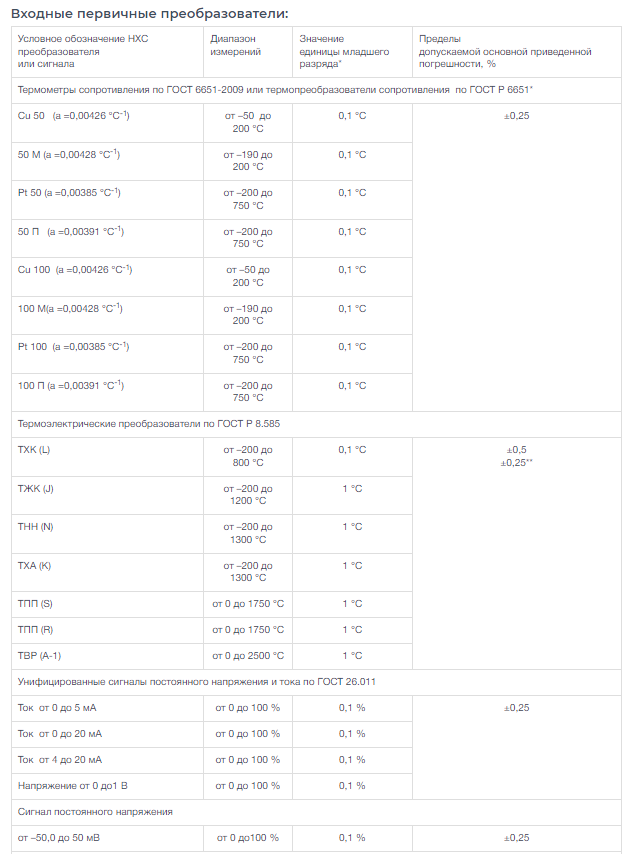Click the 'ТВР (А-1)' designation cell
Image resolution: width=629 pixels, height=854 pixels.
pyautogui.click(x=107, y=656)
